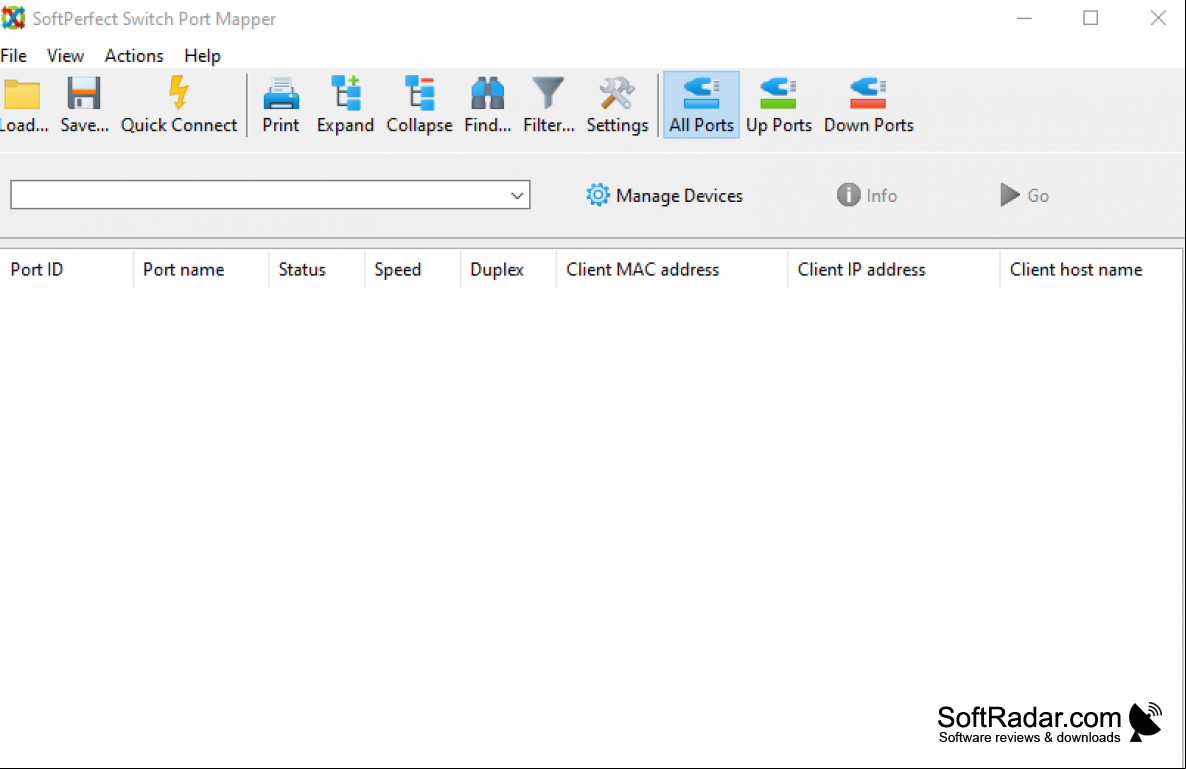The width and height of the screenshot is (1186, 769).
Task: Open Find with binoculars icon
Action: click(x=487, y=104)
